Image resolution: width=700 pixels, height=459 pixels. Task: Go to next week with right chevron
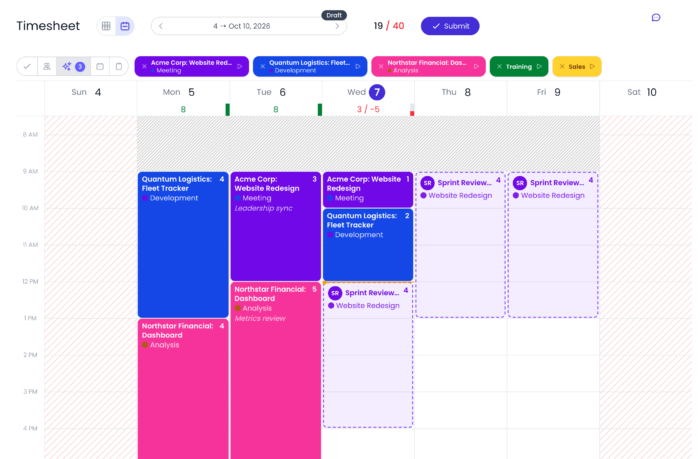pos(337,26)
